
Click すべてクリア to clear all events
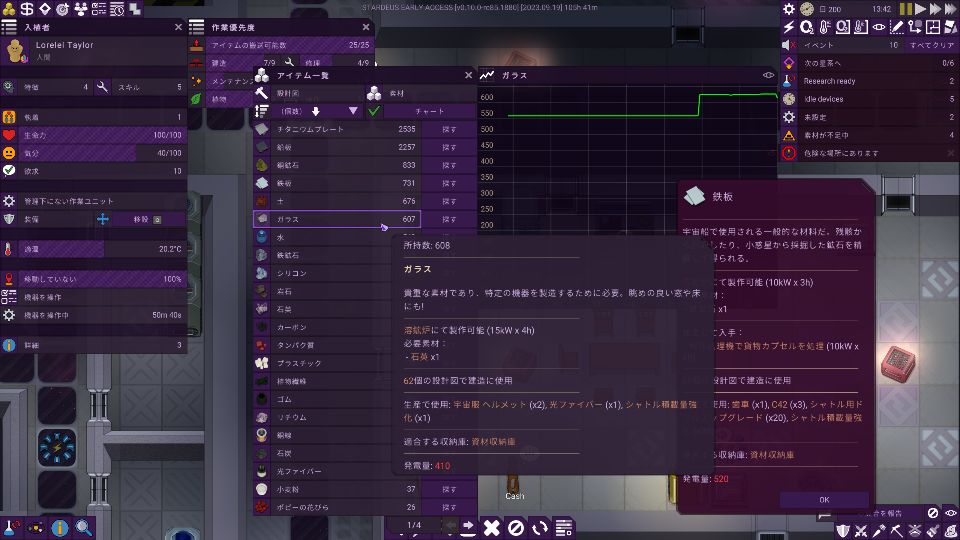tap(931, 45)
